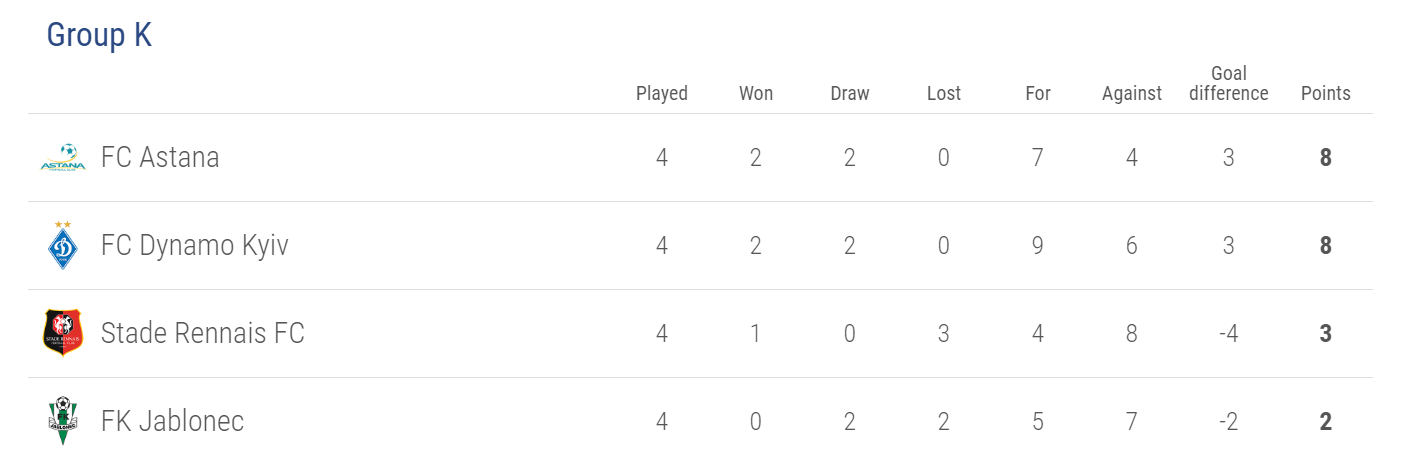
Task: Click the Against column header
Action: (x=1132, y=93)
